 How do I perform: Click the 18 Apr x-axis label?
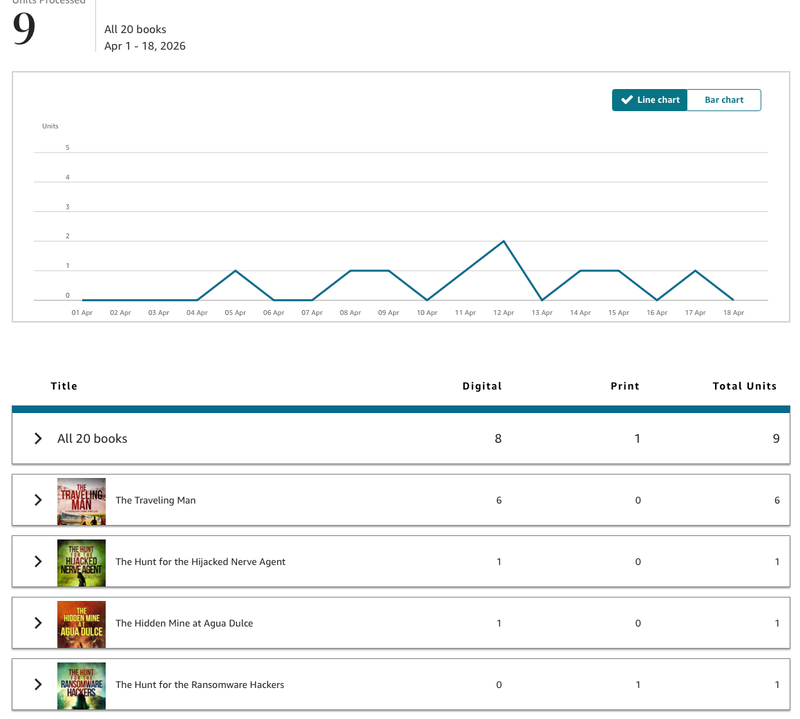(x=734, y=312)
